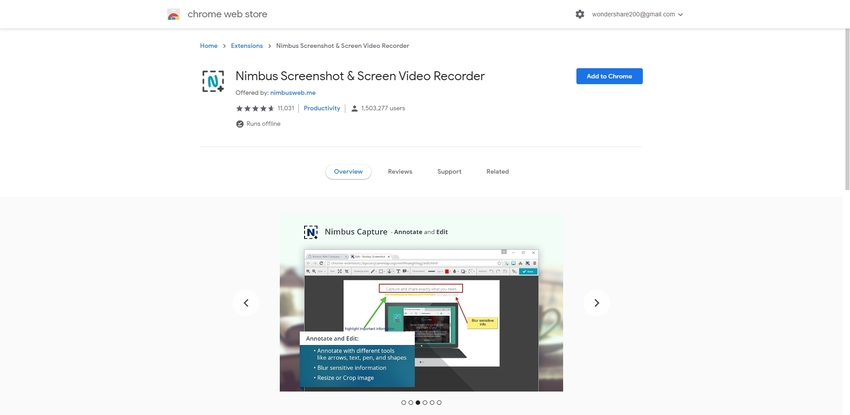Add extension with Add to Chrome button
Viewport: 850px width, 415px height.
point(609,76)
